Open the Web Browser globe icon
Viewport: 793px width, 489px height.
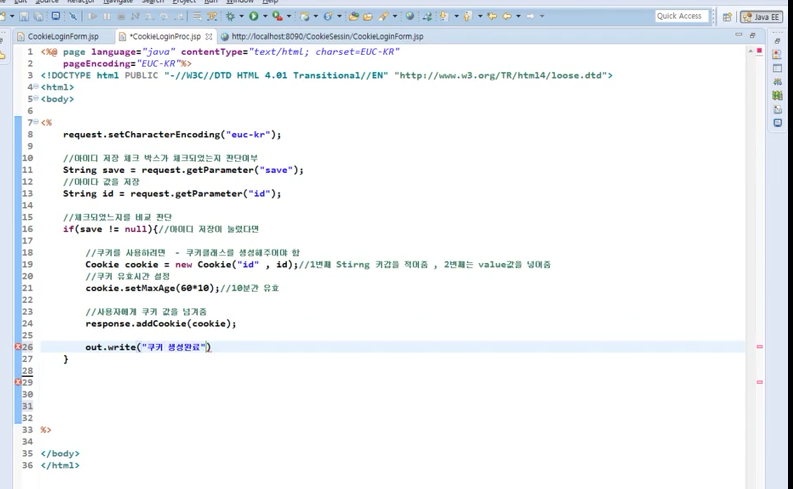click(x=410, y=16)
